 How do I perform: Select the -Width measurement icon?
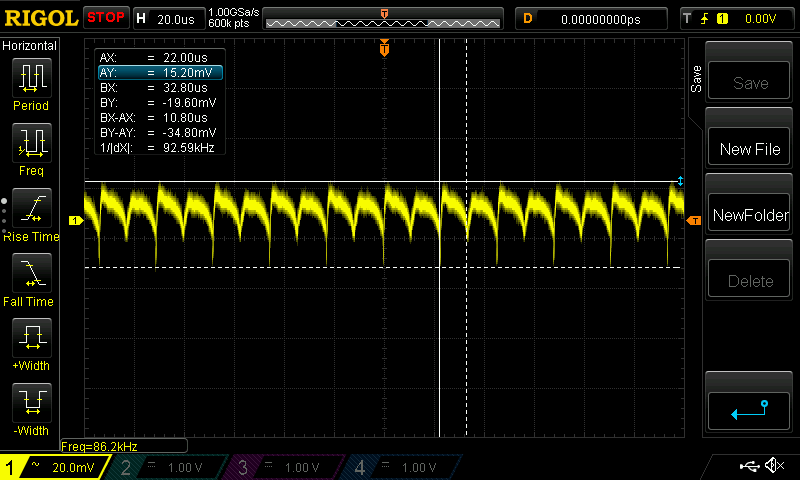pyautogui.click(x=32, y=402)
